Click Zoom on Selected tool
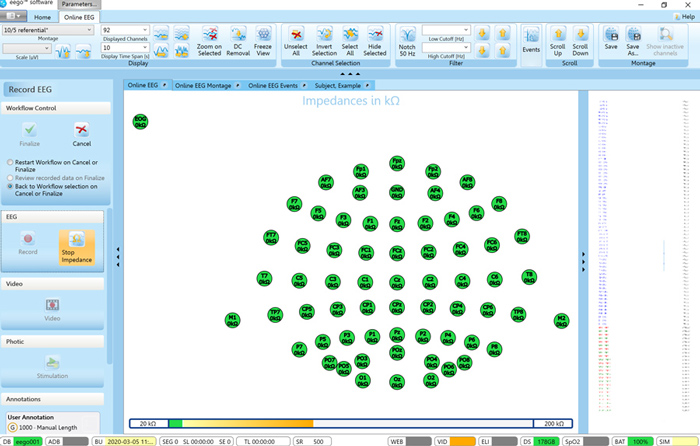Screen dimensions: 700x446 209,40
